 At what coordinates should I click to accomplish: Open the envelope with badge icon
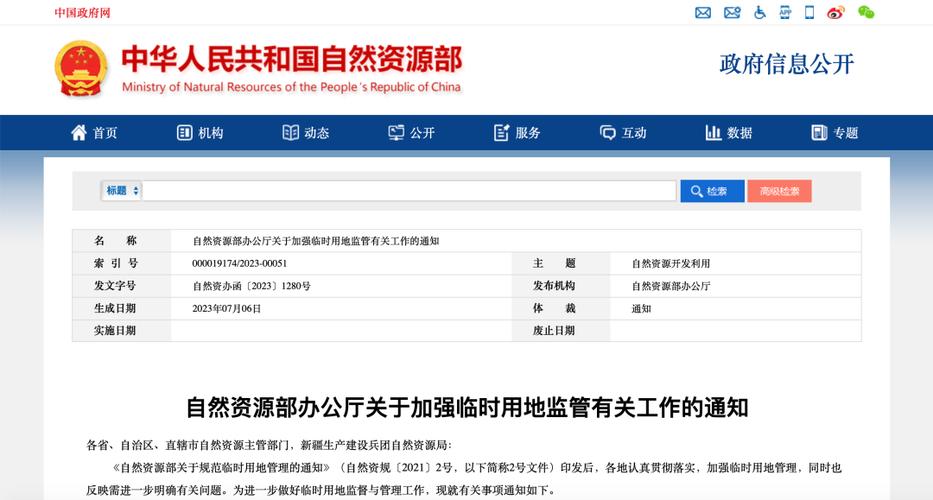click(x=732, y=12)
